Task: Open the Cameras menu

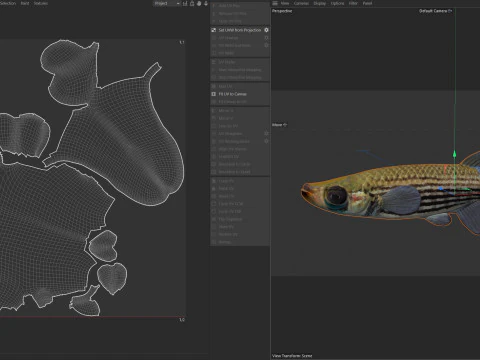Action: point(301,3)
